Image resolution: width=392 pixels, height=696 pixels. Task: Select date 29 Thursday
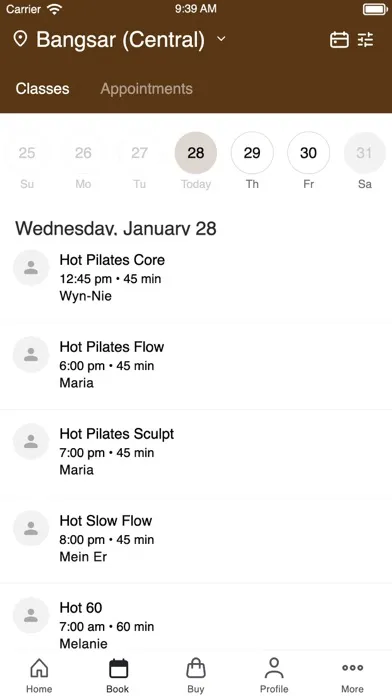pyautogui.click(x=252, y=161)
